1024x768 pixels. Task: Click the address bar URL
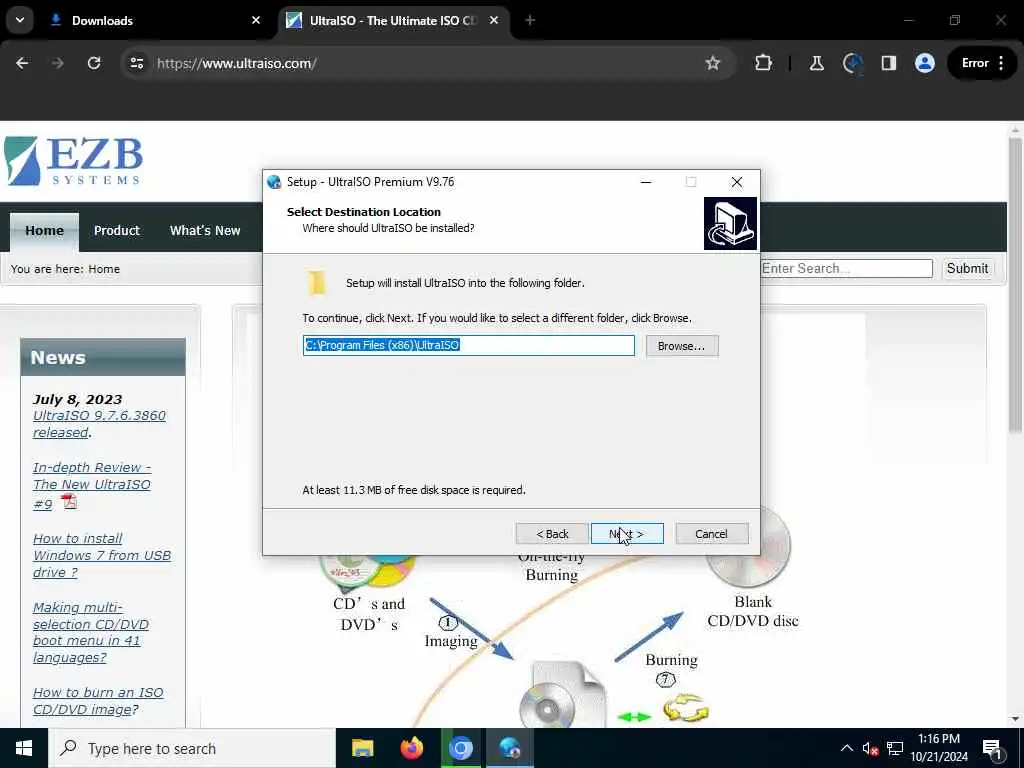coord(237,63)
